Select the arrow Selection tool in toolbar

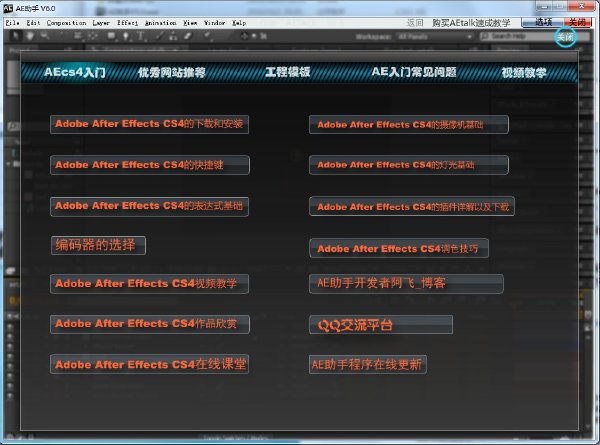16,36
